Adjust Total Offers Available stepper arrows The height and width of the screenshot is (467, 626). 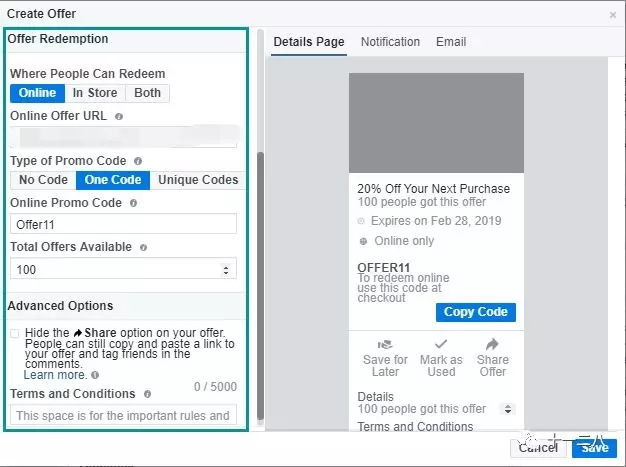pyautogui.click(x=226, y=270)
